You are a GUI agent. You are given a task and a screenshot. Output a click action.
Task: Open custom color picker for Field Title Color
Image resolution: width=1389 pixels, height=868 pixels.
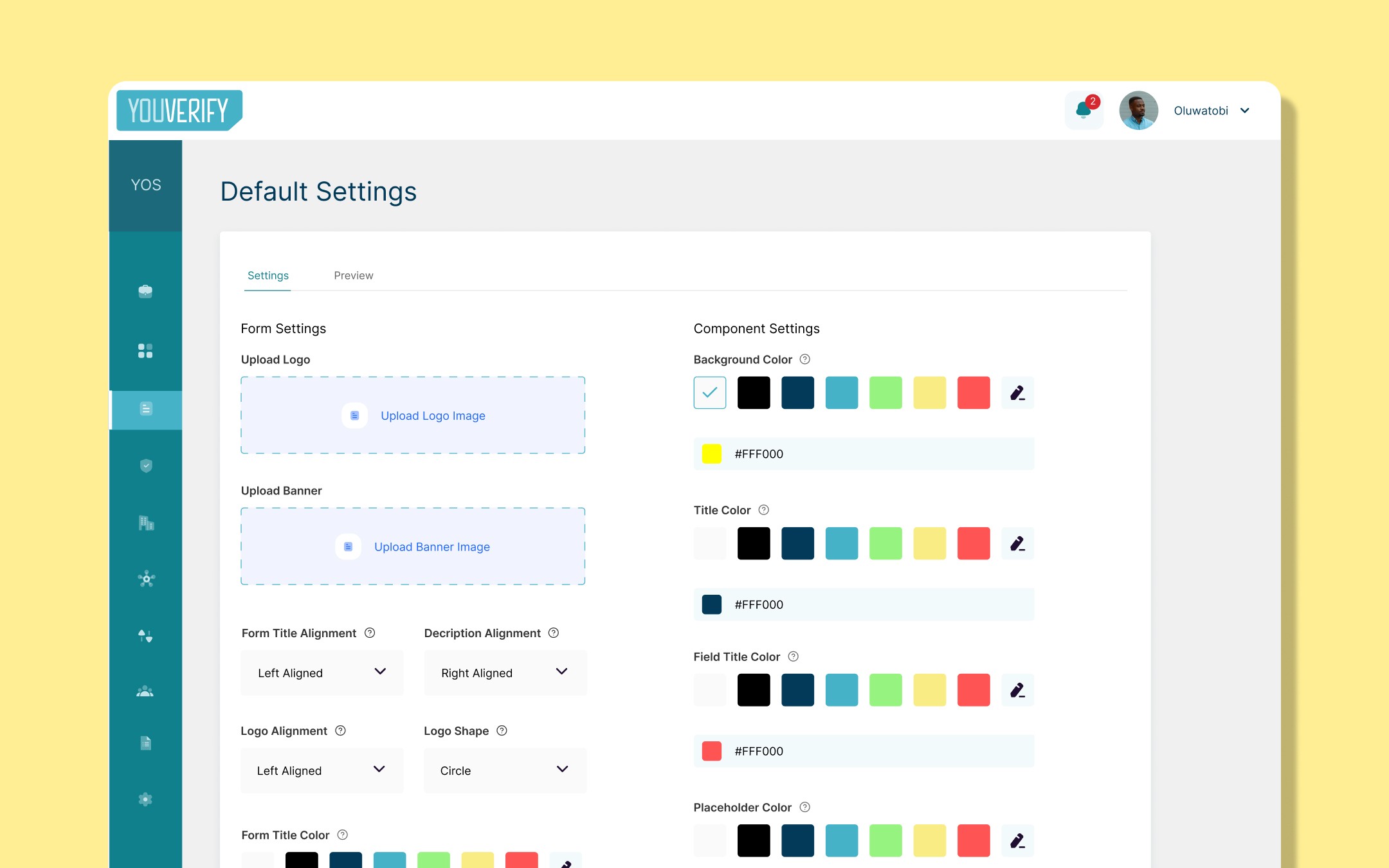[1017, 690]
